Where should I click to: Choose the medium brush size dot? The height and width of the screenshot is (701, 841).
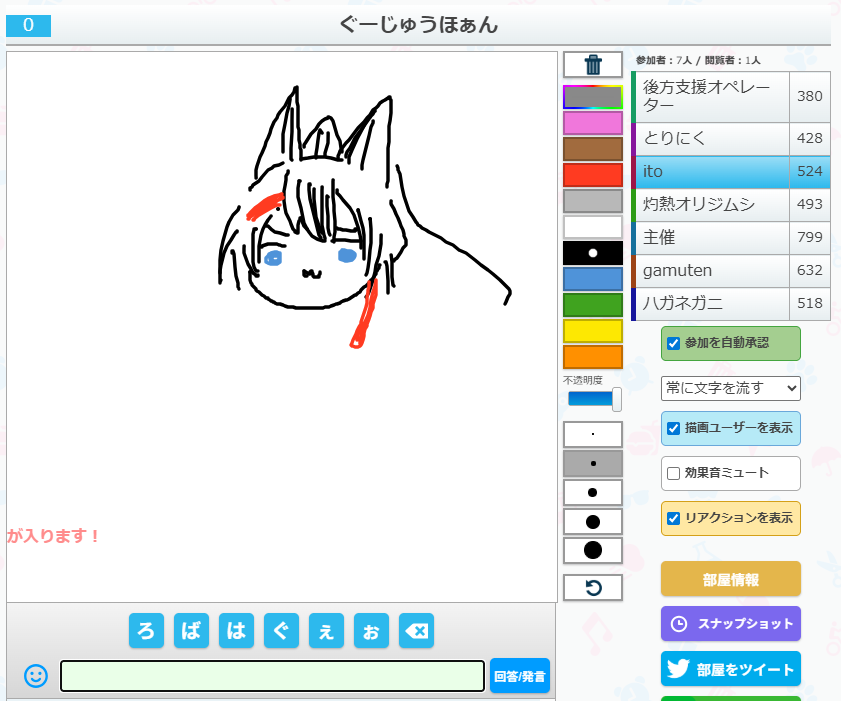tap(593, 493)
